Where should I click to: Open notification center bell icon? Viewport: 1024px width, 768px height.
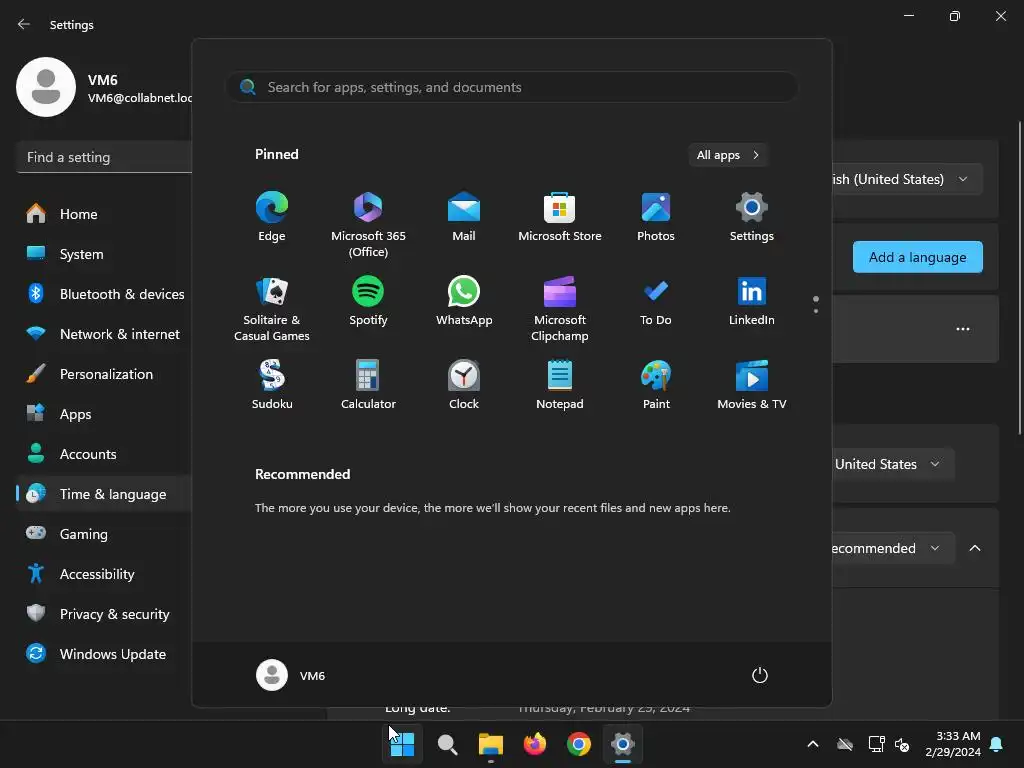pos(997,744)
